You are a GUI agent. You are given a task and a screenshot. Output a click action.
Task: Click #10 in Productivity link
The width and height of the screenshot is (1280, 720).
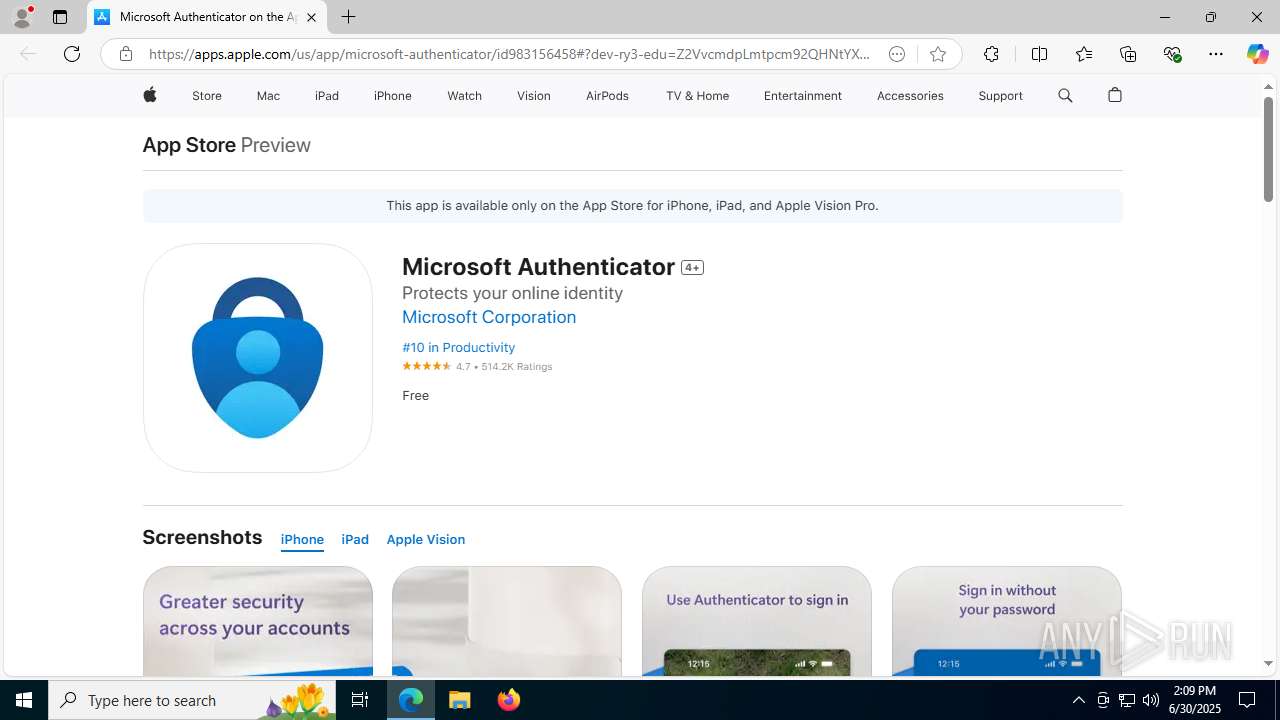coord(458,347)
